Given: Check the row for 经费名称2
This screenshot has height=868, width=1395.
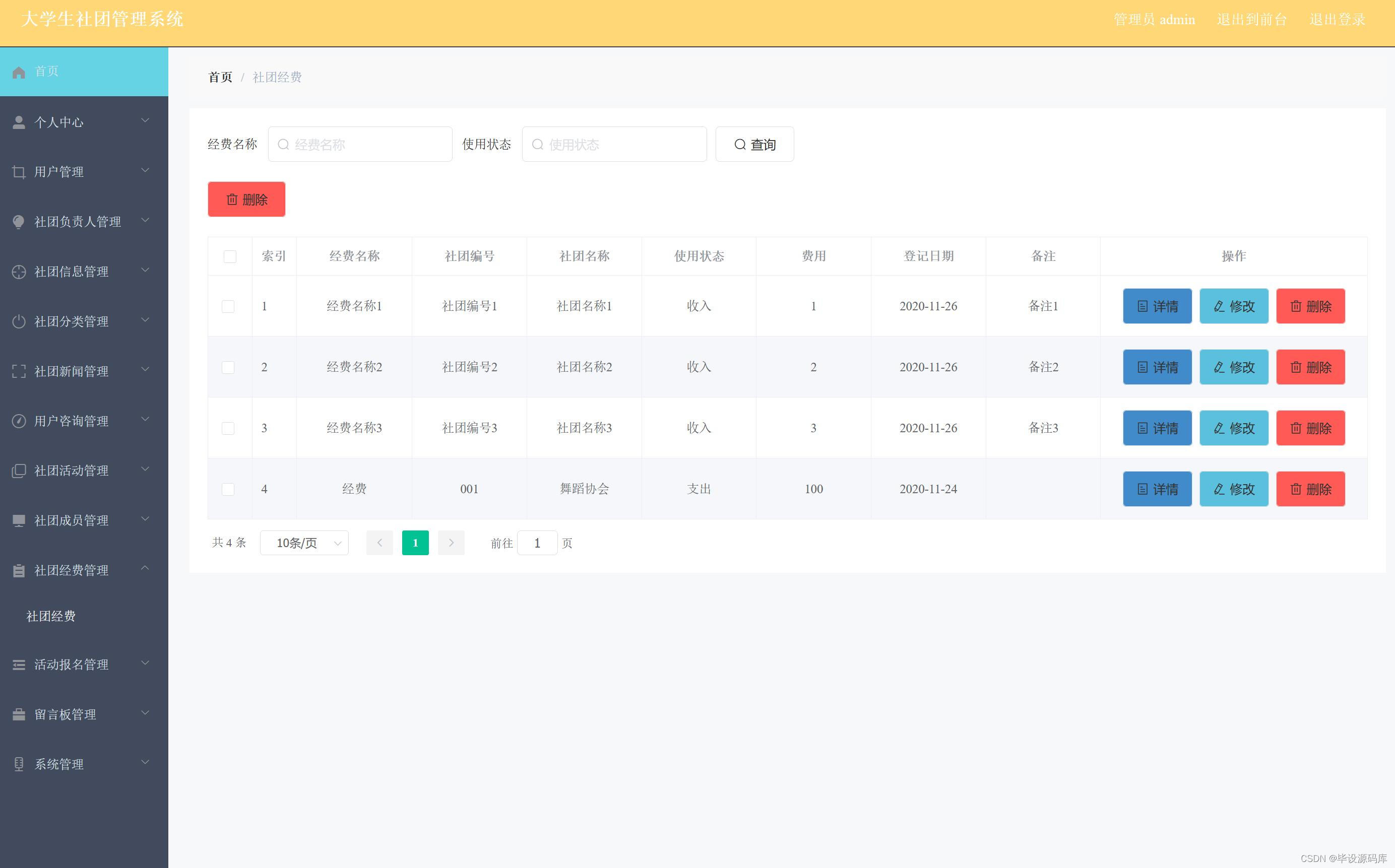Looking at the screenshot, I should 228,367.
